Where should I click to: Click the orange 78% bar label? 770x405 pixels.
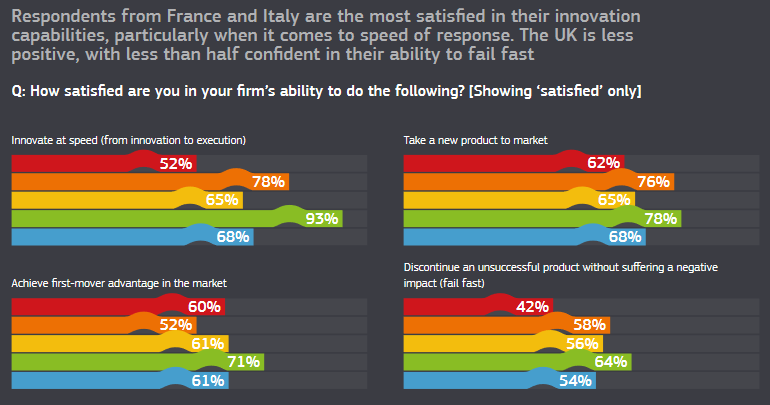[x=268, y=181]
